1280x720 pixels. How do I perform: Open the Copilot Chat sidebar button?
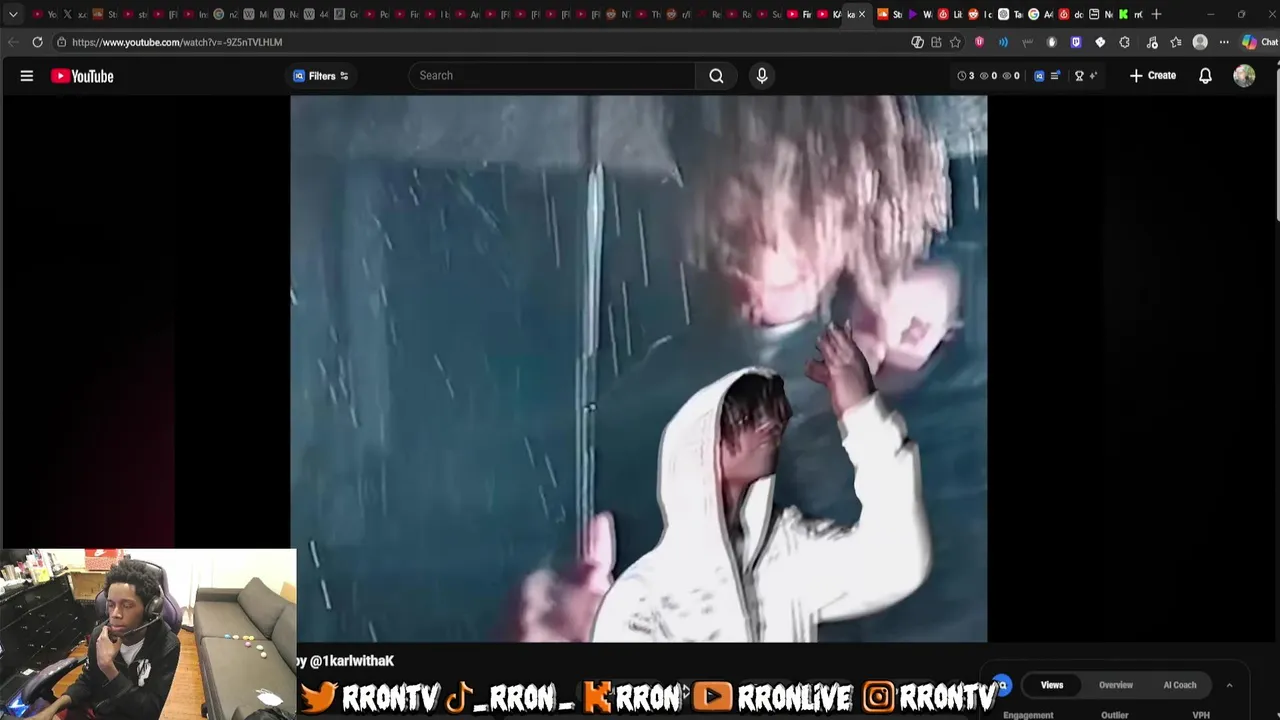coord(1260,42)
